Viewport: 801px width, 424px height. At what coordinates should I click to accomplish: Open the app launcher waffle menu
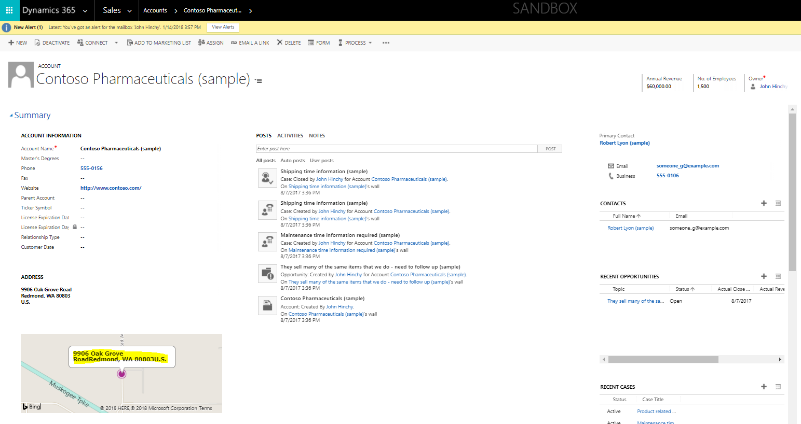(x=9, y=10)
